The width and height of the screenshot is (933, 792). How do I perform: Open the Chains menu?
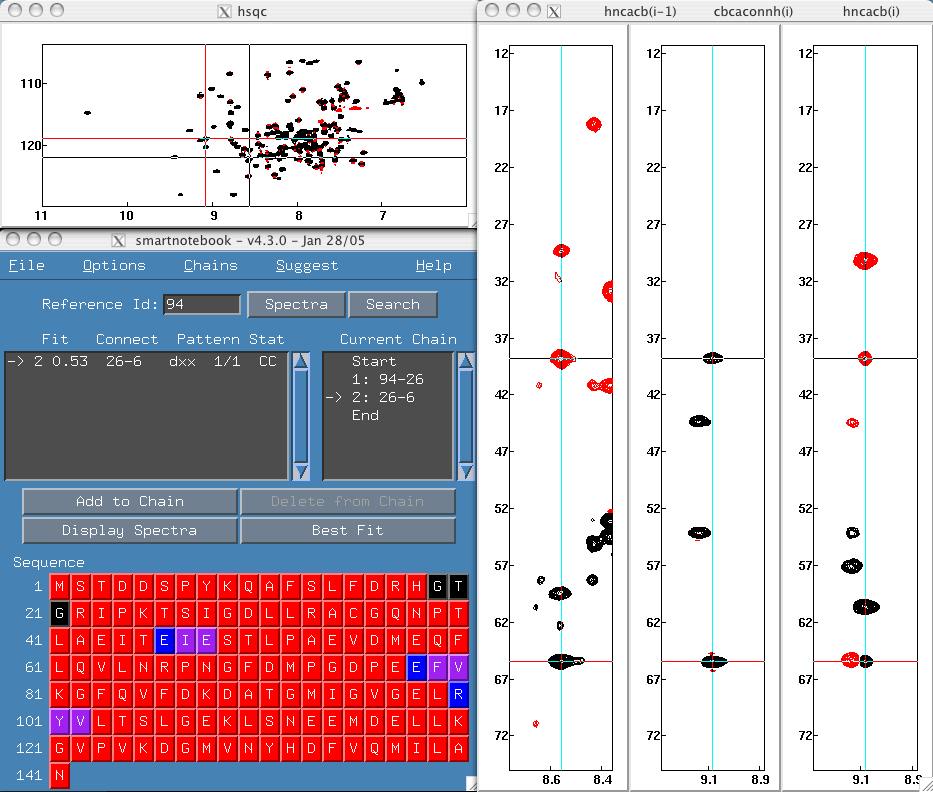click(x=210, y=265)
